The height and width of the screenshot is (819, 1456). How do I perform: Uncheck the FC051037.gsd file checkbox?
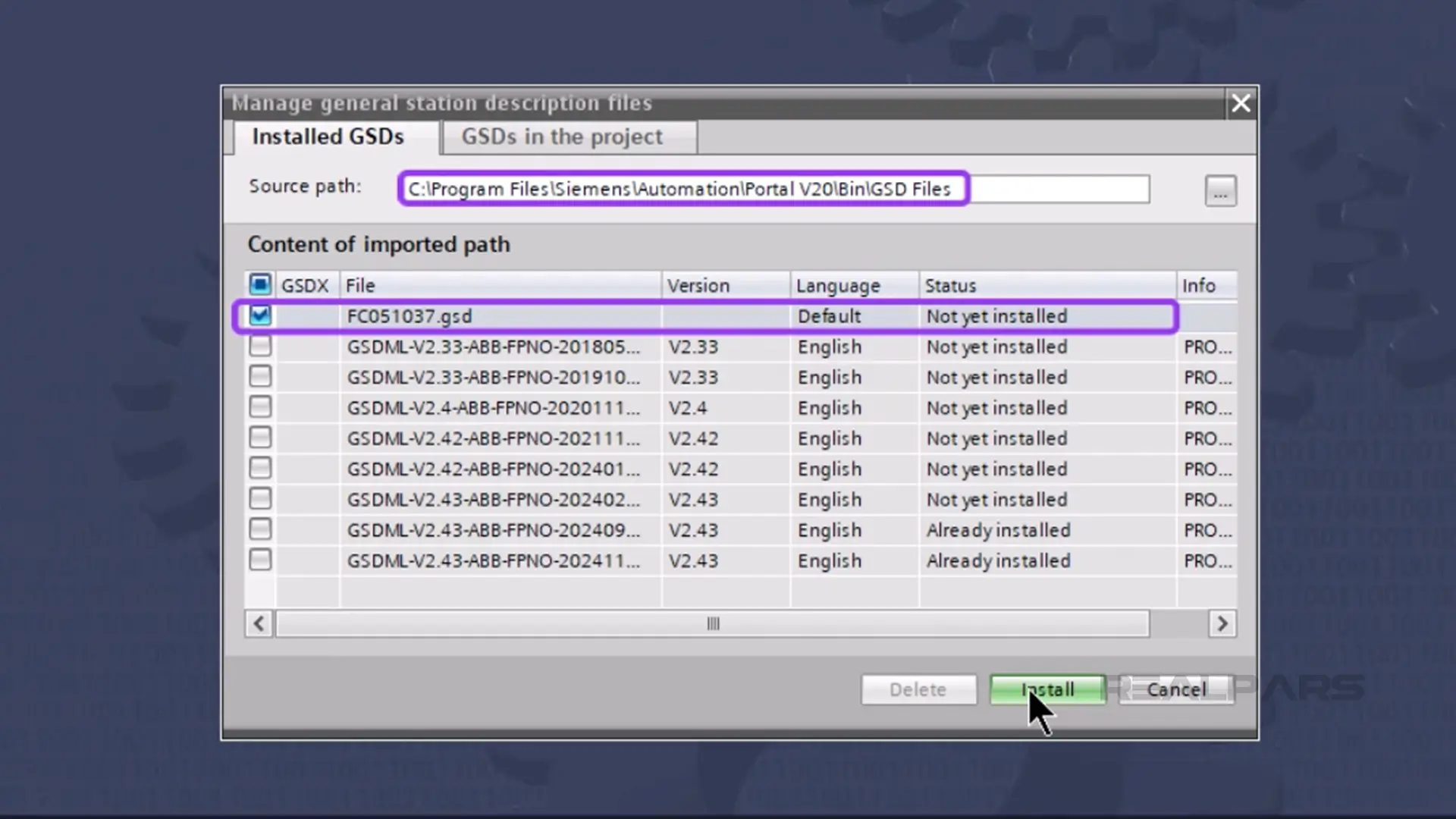click(x=260, y=316)
